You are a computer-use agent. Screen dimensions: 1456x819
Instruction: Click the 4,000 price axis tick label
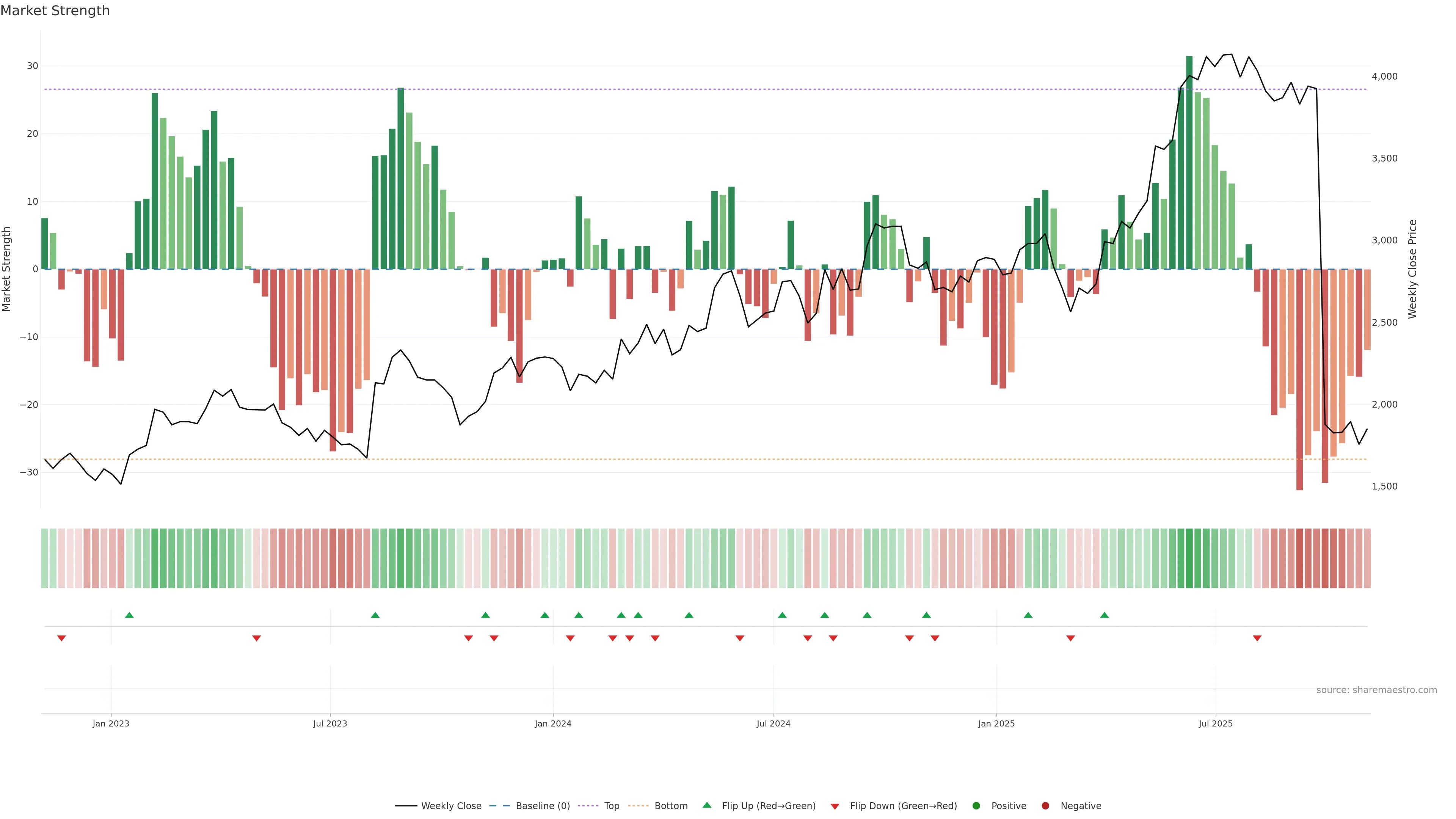[1384, 76]
